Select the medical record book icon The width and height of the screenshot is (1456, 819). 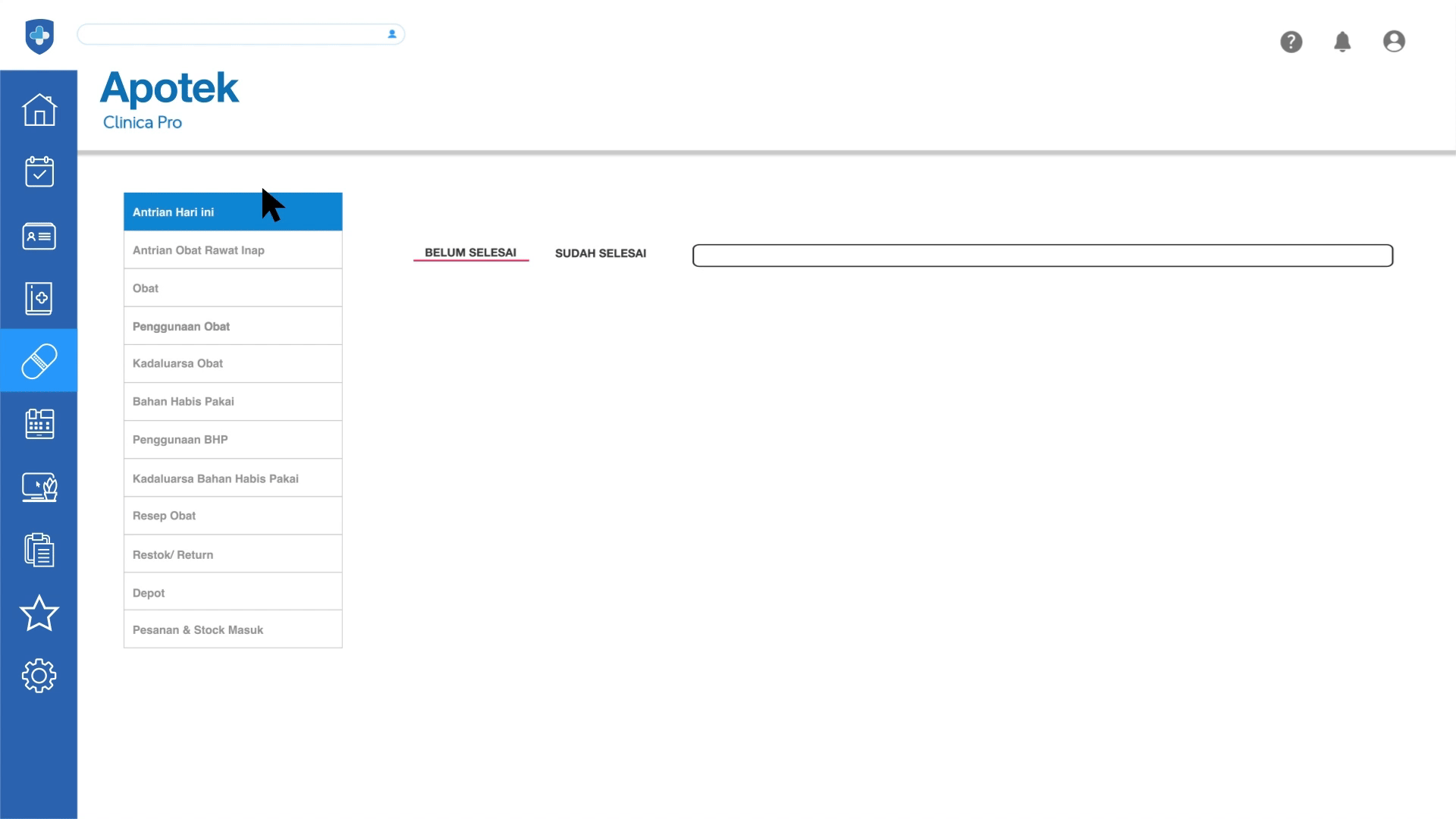tap(39, 298)
